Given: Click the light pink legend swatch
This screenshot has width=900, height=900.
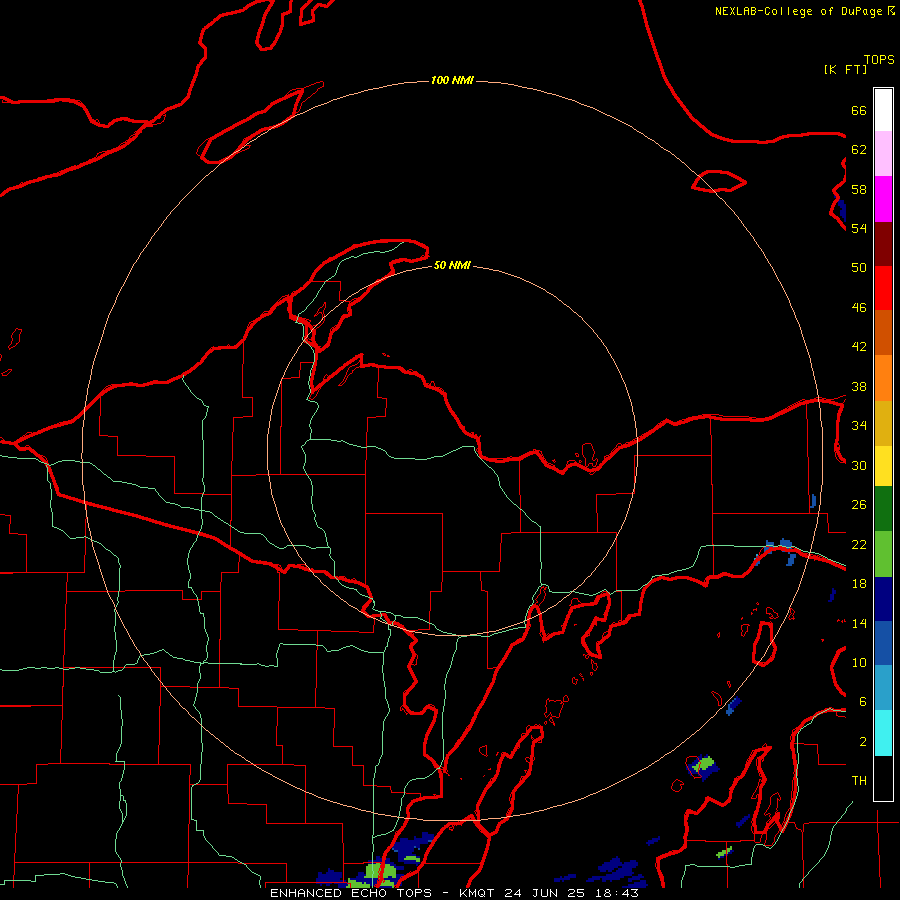Looking at the screenshot, I should [883, 154].
